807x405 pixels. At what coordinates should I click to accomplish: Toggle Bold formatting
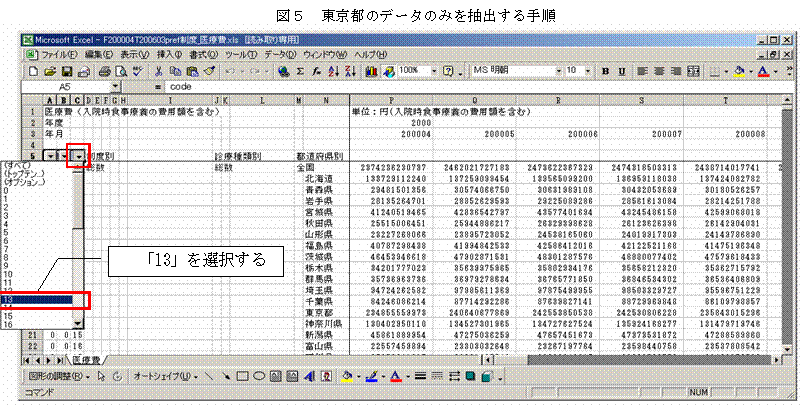pyautogui.click(x=605, y=72)
